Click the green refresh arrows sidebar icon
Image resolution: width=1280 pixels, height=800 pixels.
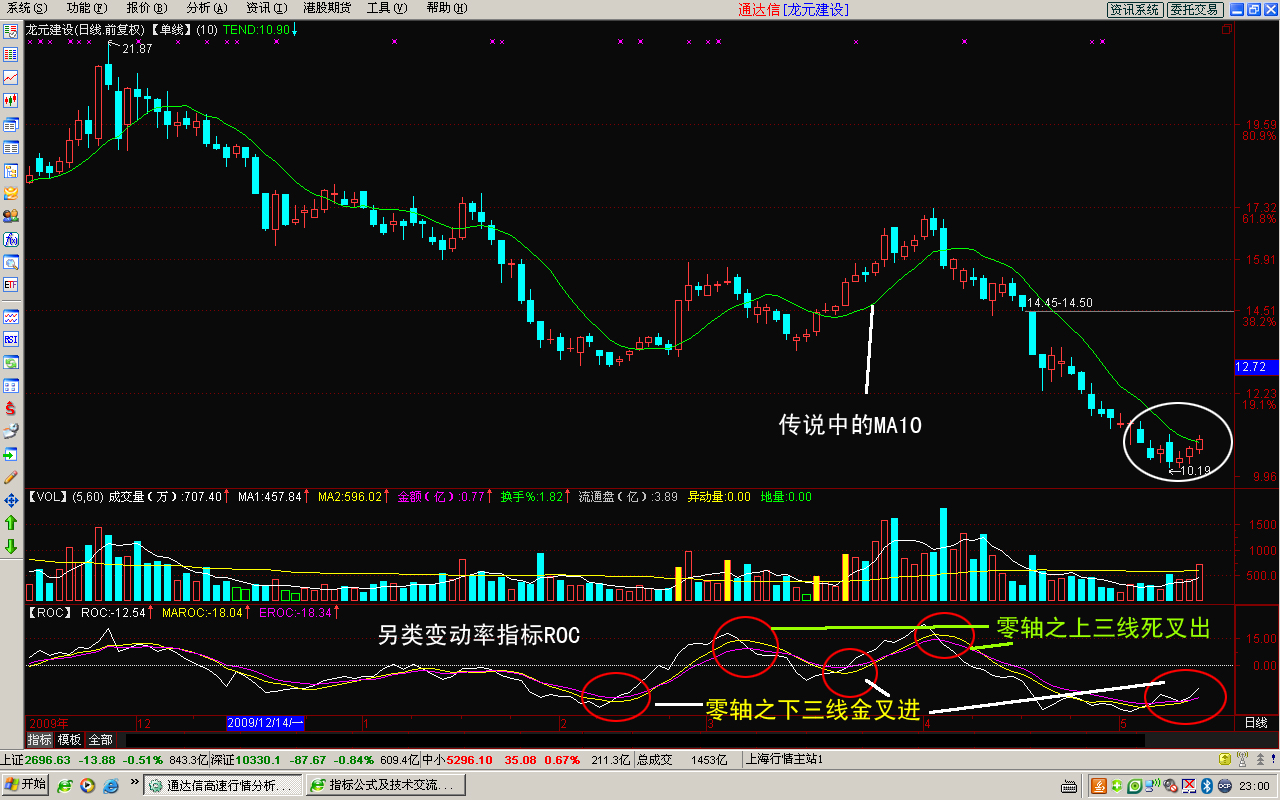[11, 362]
